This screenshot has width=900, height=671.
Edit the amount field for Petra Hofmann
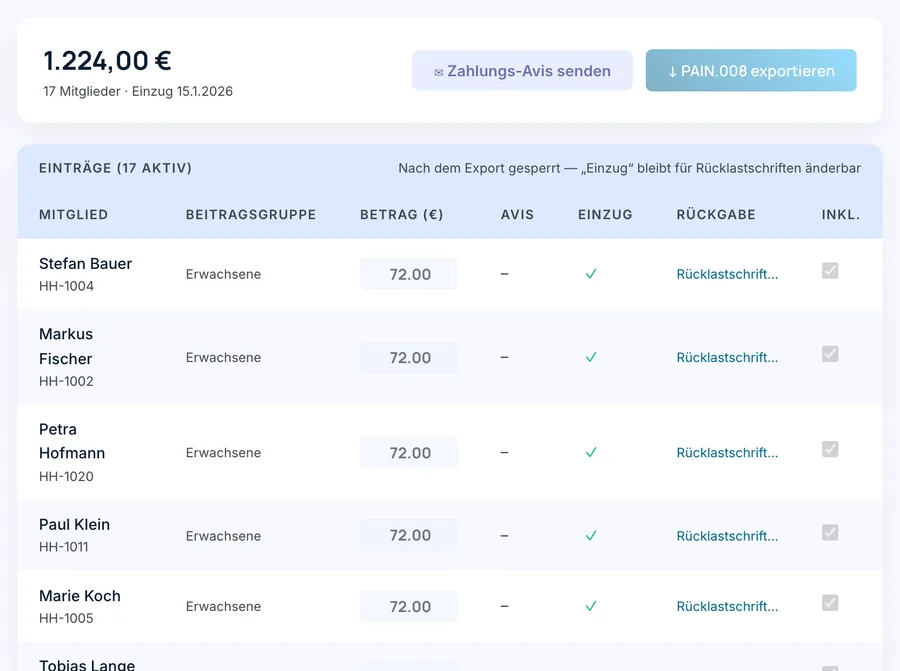(409, 452)
